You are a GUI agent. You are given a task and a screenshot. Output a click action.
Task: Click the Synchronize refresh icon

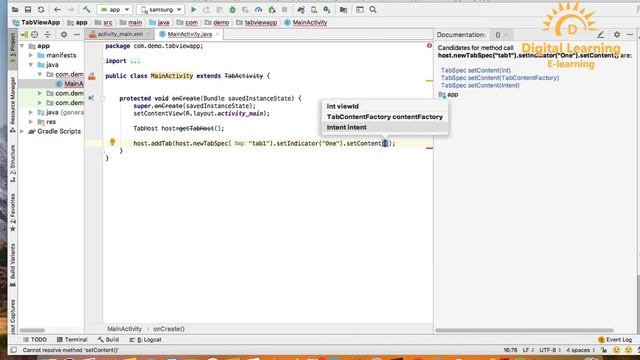41,9
